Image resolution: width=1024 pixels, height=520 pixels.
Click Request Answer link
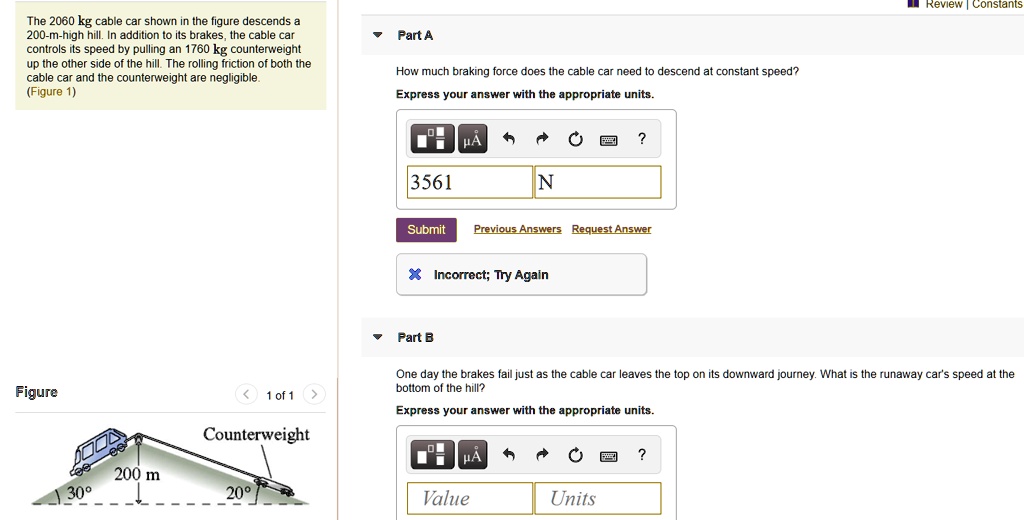click(611, 229)
